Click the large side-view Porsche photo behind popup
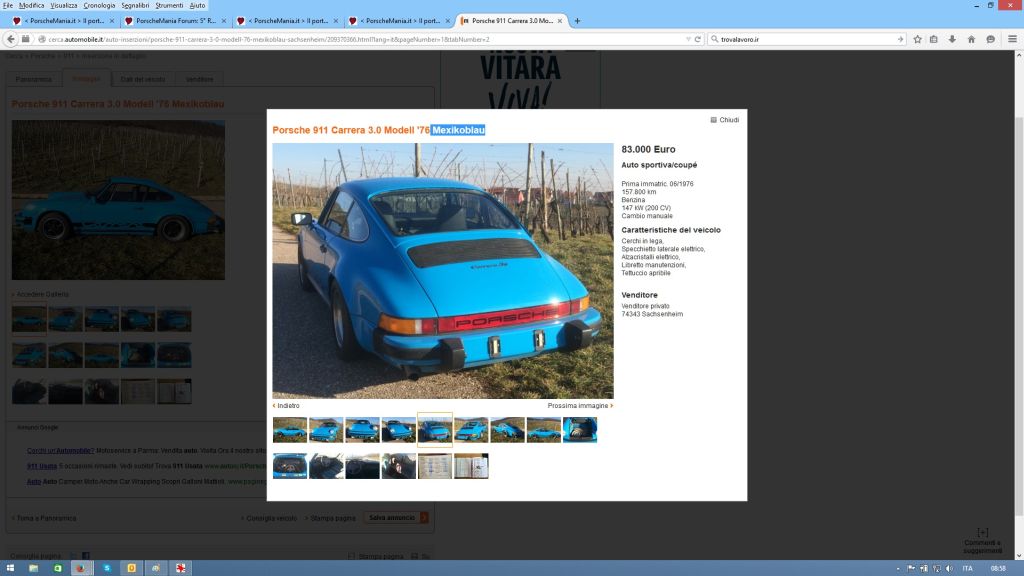 [118, 200]
